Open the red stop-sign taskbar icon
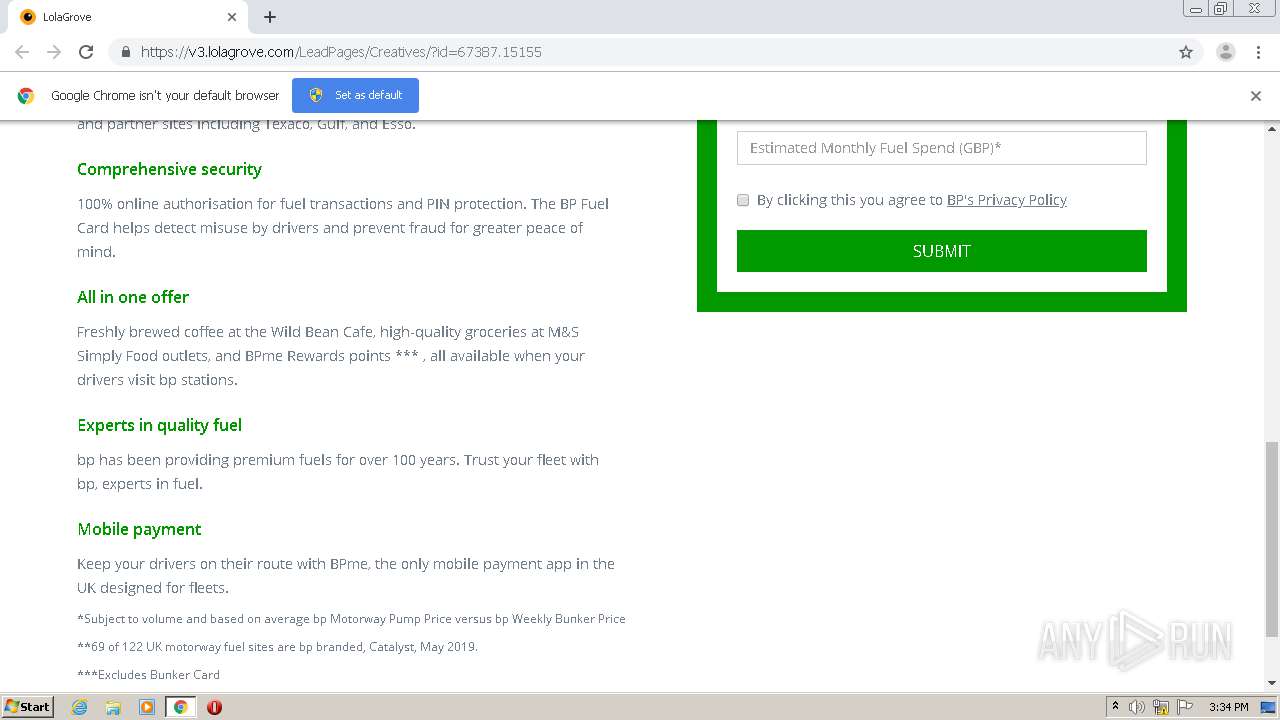Screen dimensions: 1280x720 click(214, 707)
